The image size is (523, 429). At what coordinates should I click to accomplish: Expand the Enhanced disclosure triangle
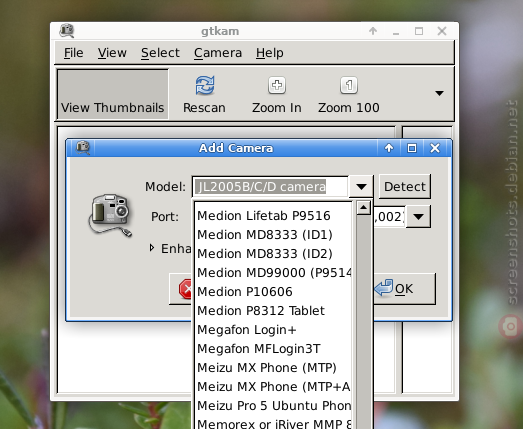click(x=152, y=248)
